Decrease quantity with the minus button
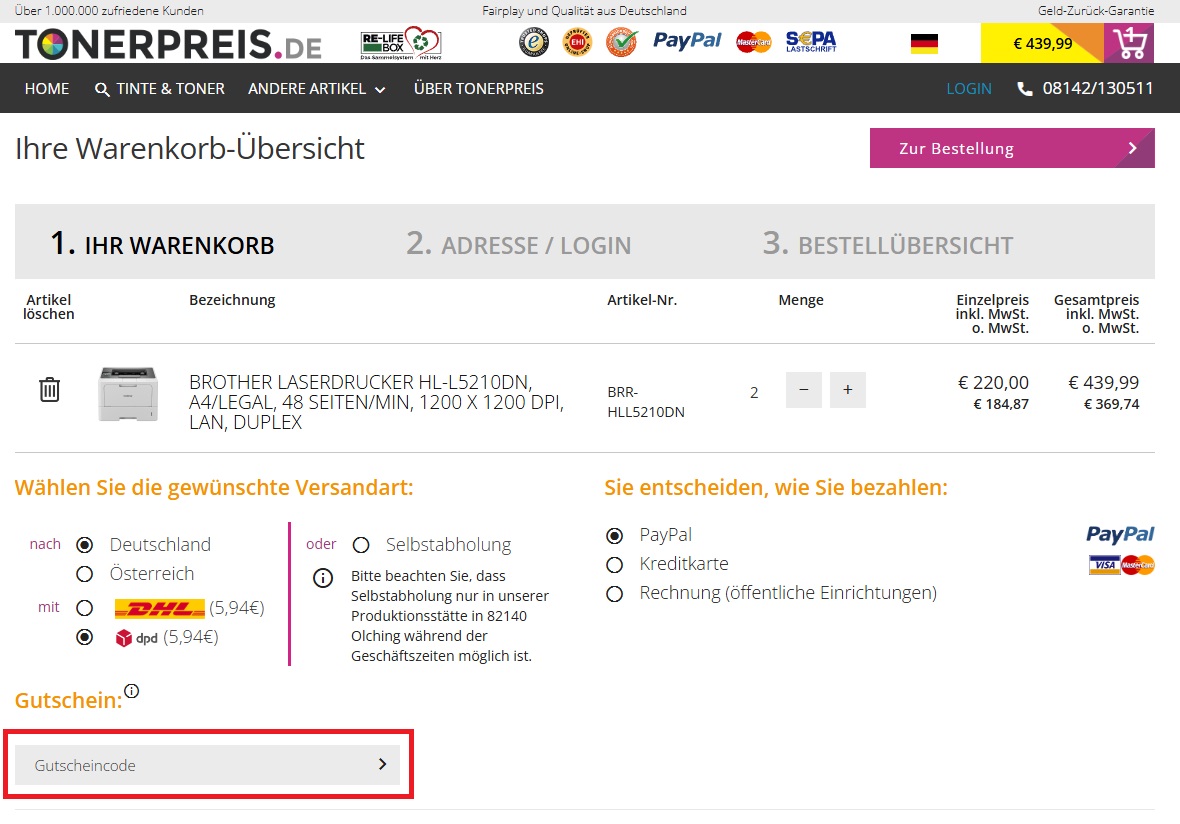 pos(804,390)
